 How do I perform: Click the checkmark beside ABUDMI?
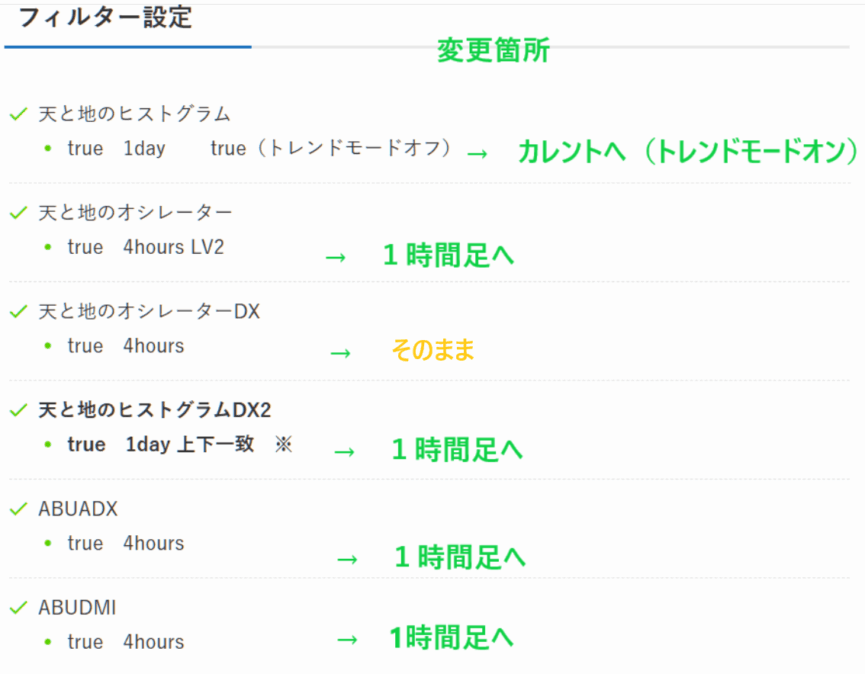point(17,608)
